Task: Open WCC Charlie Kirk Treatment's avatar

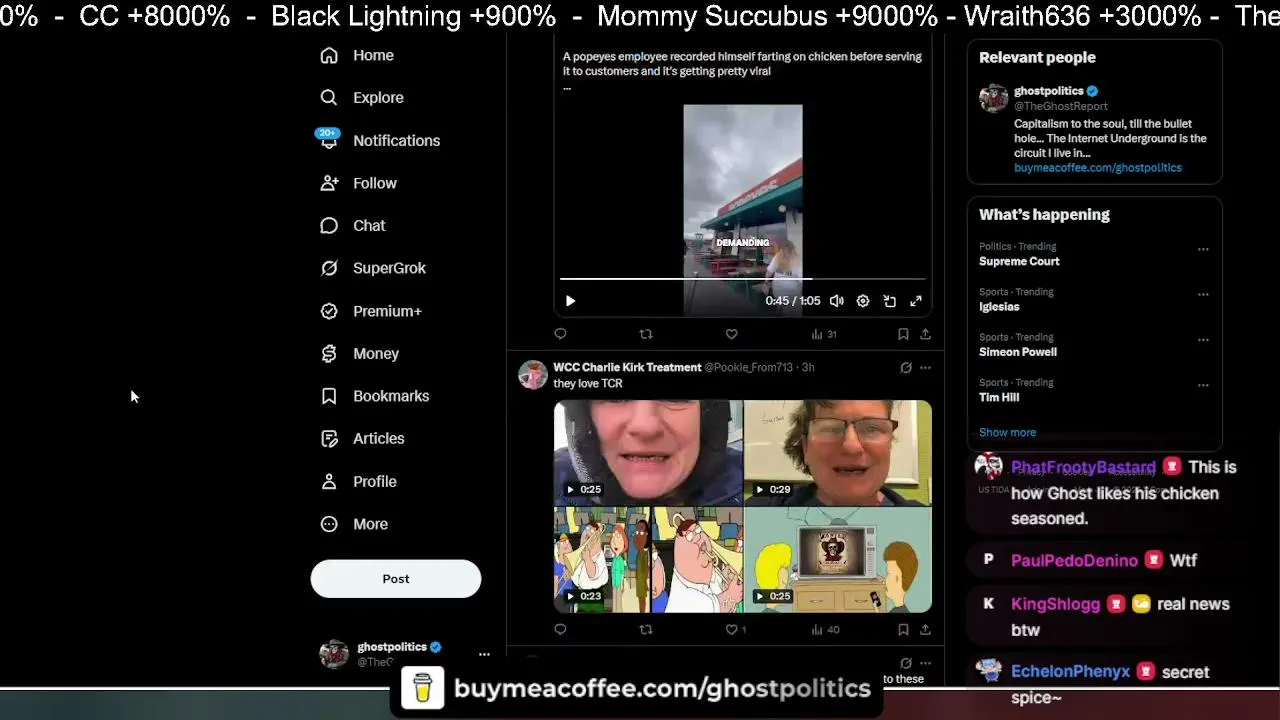Action: point(533,375)
